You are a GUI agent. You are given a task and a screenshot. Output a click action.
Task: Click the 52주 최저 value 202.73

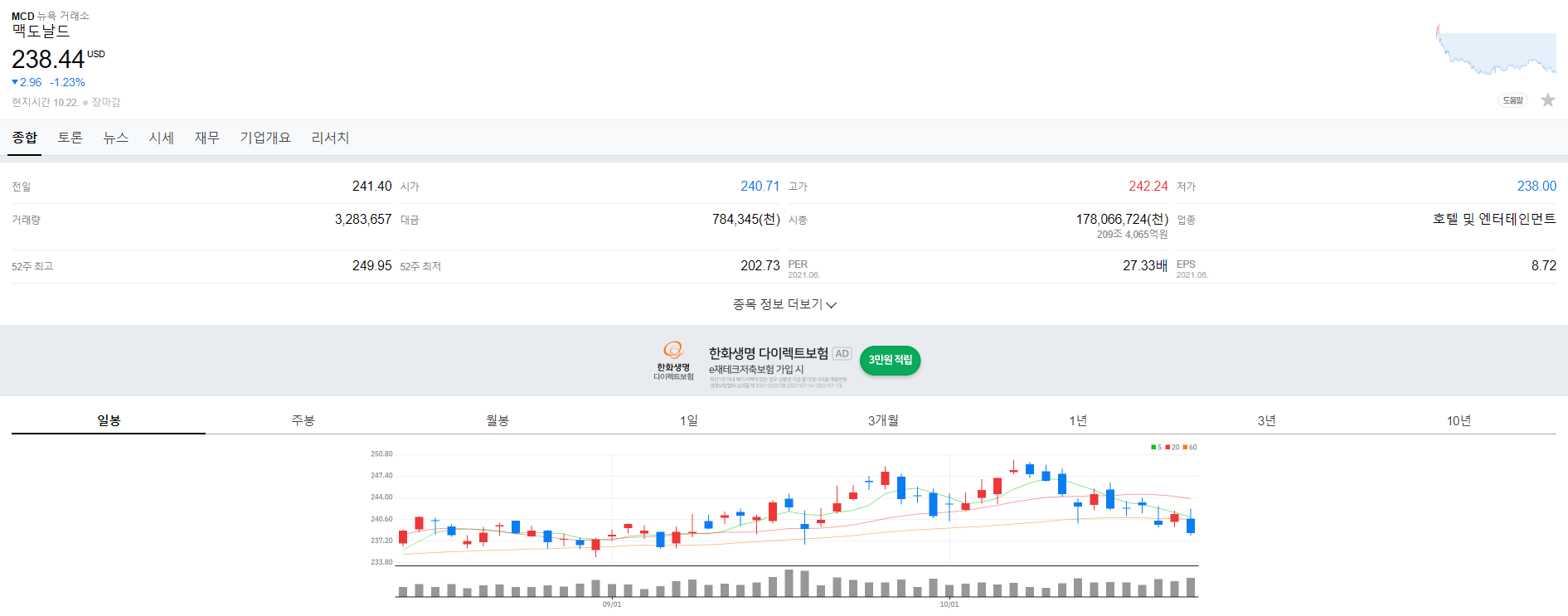point(760,265)
